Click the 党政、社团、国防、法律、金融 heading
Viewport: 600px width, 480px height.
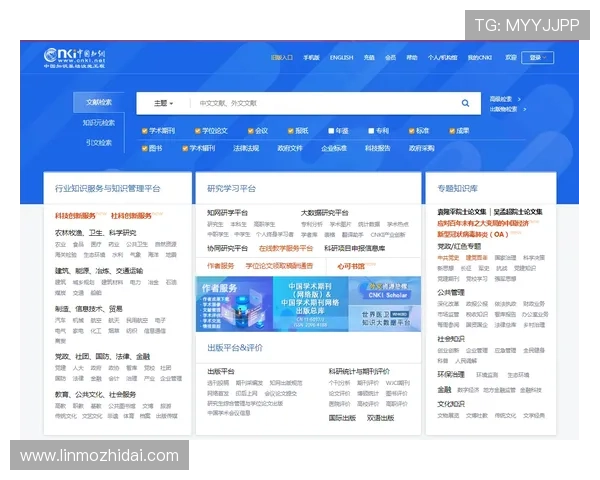pos(102,357)
